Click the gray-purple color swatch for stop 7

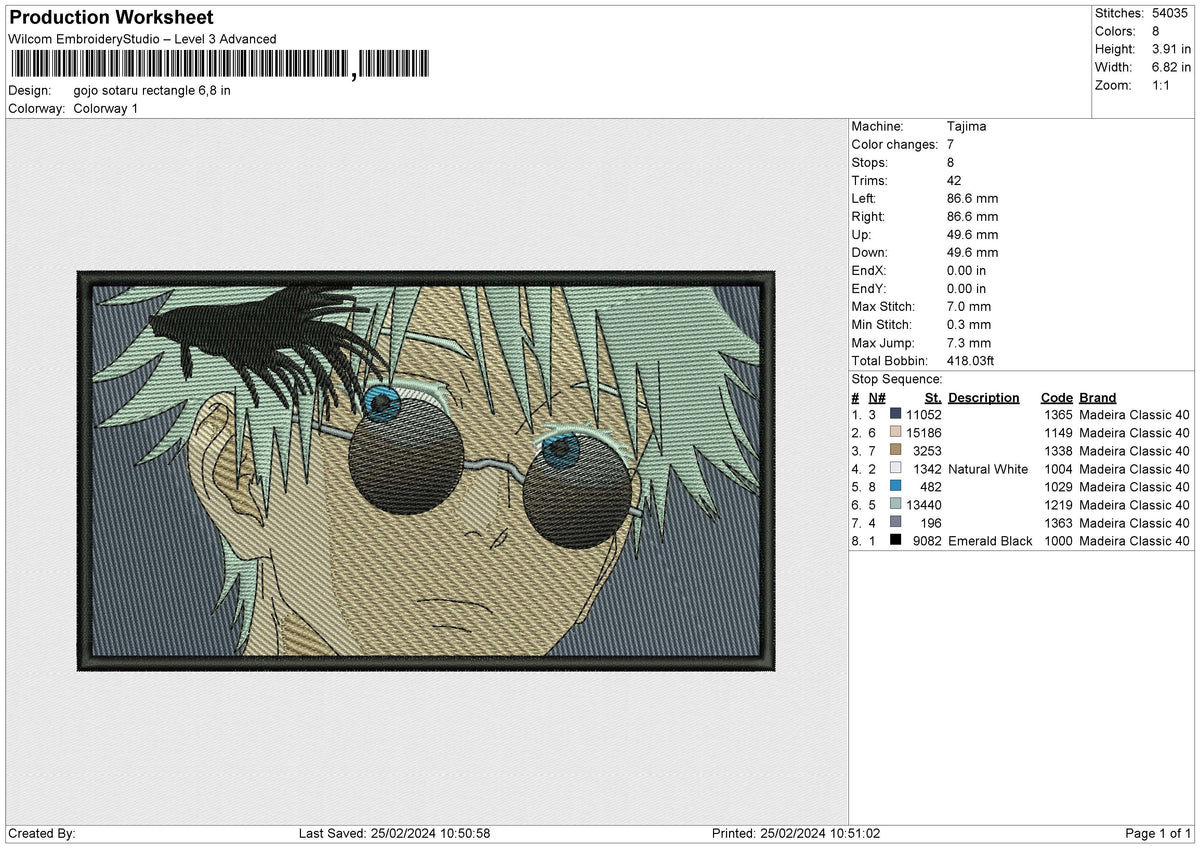895,523
